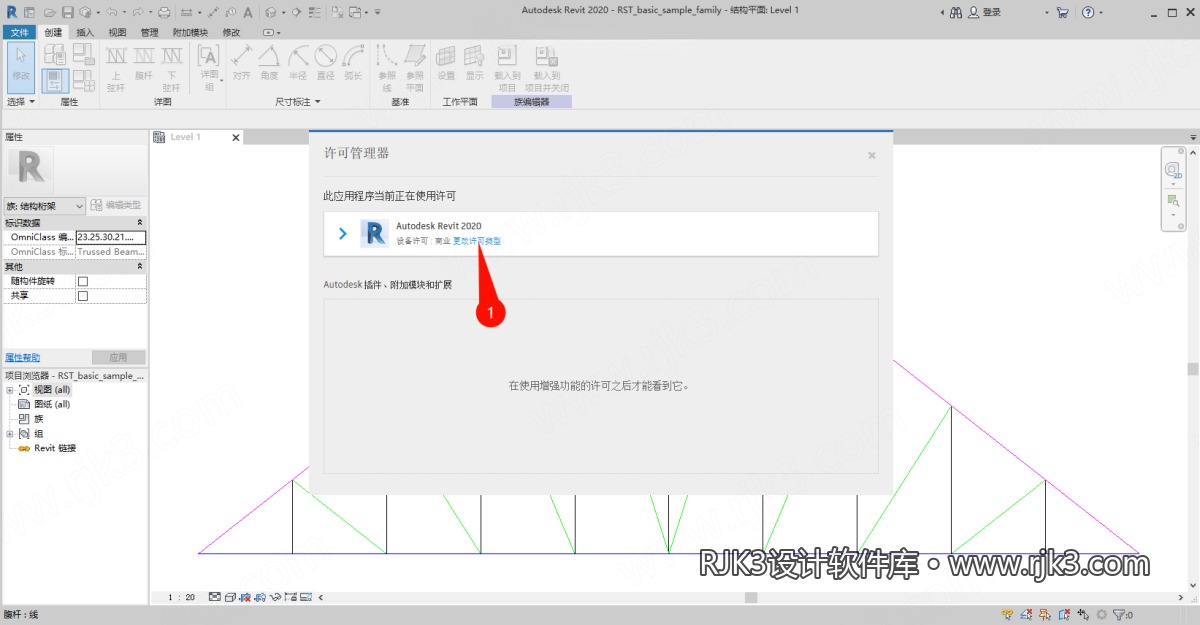Click the Undo arrow icon
Viewport: 1200px width, 625px height.
[110, 12]
